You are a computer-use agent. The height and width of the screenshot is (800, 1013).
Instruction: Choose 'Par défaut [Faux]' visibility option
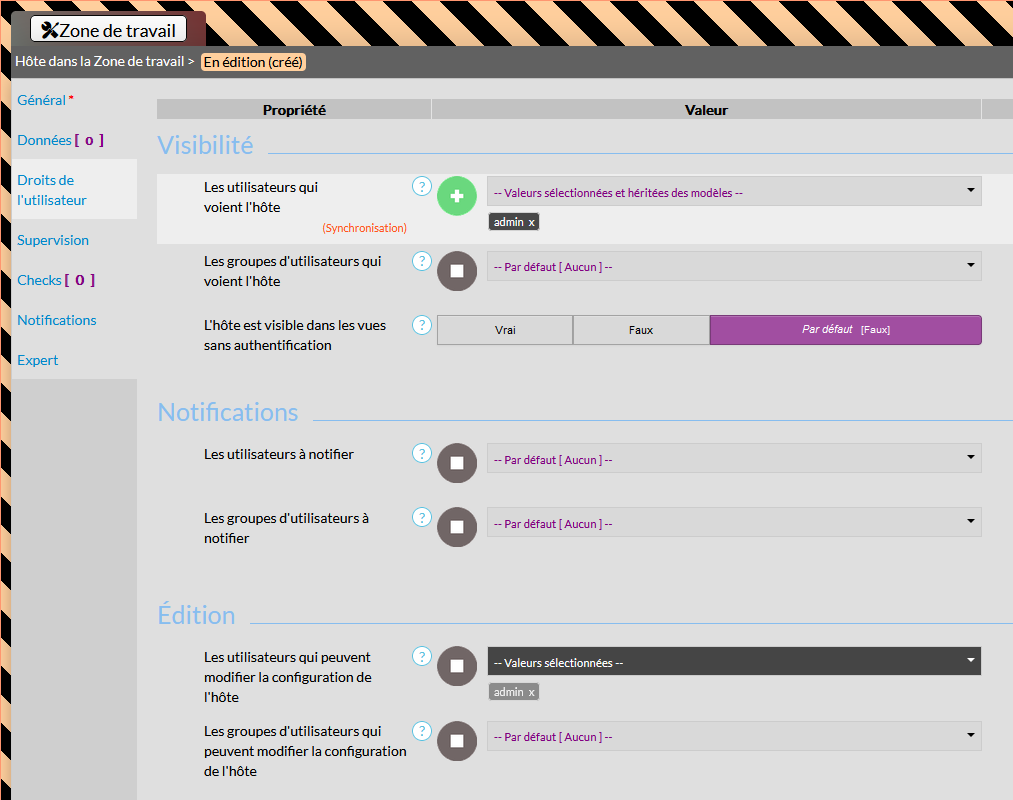[x=845, y=330]
